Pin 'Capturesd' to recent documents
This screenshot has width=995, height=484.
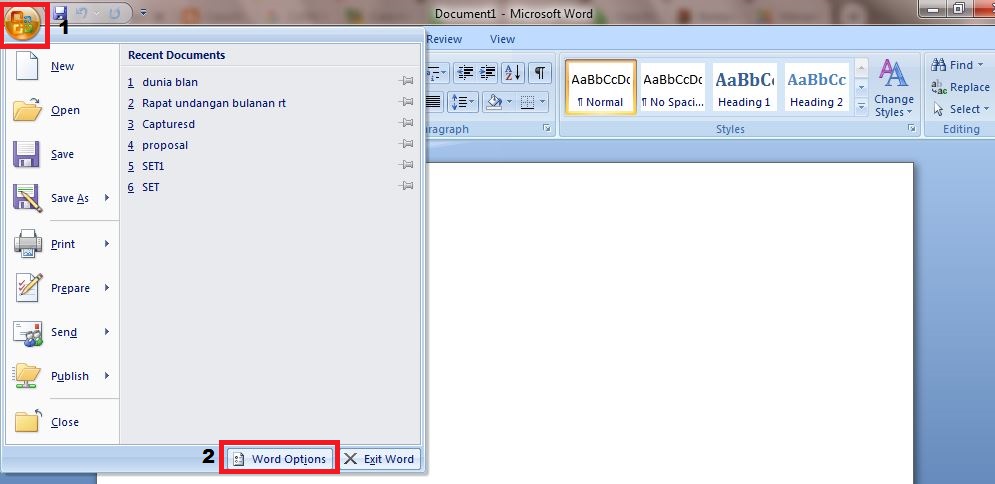tap(406, 123)
